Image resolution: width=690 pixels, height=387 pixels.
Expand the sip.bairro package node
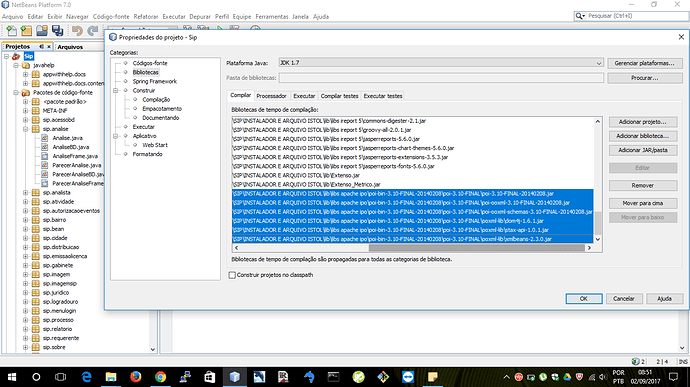26,220
